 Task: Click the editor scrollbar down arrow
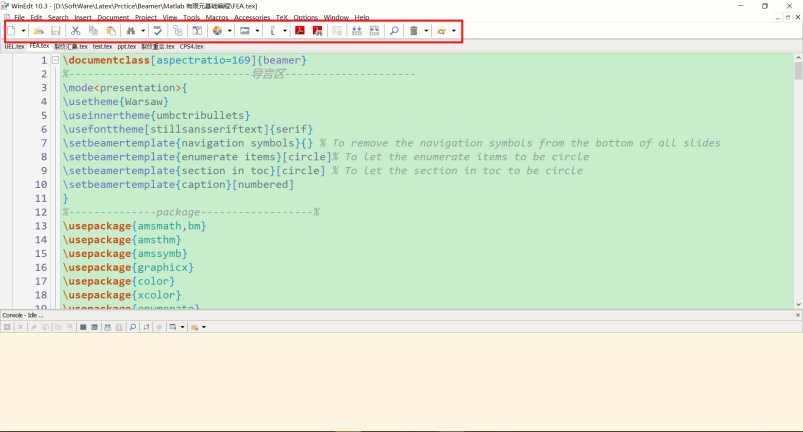click(798, 305)
